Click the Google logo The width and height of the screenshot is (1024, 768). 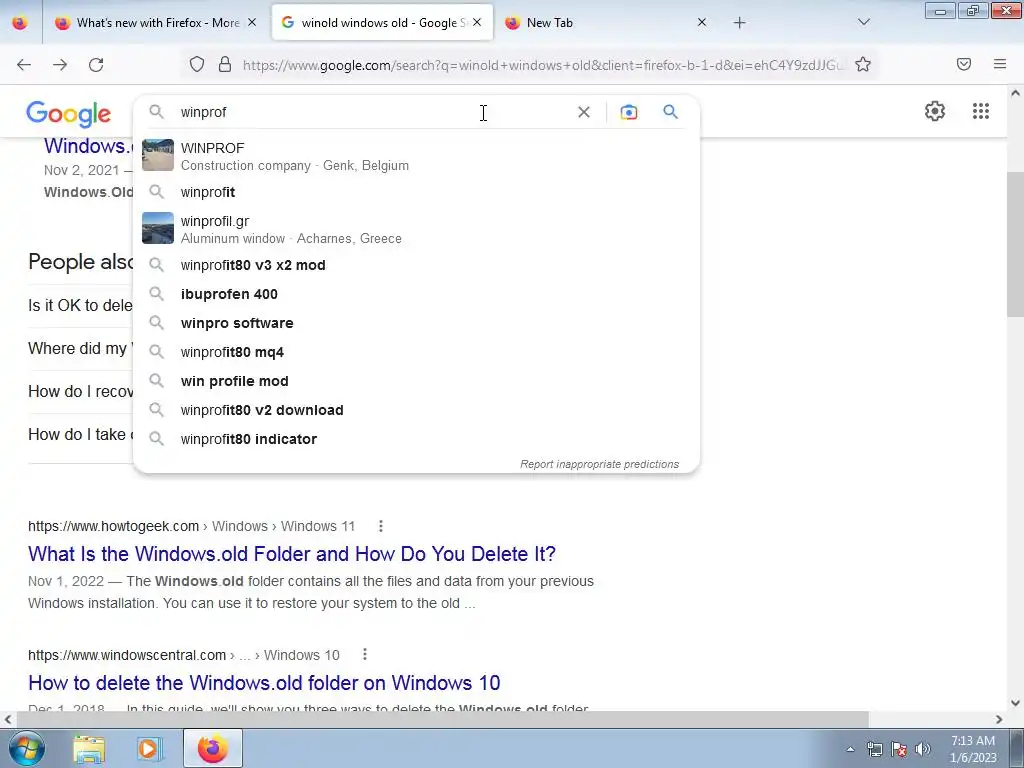click(69, 114)
